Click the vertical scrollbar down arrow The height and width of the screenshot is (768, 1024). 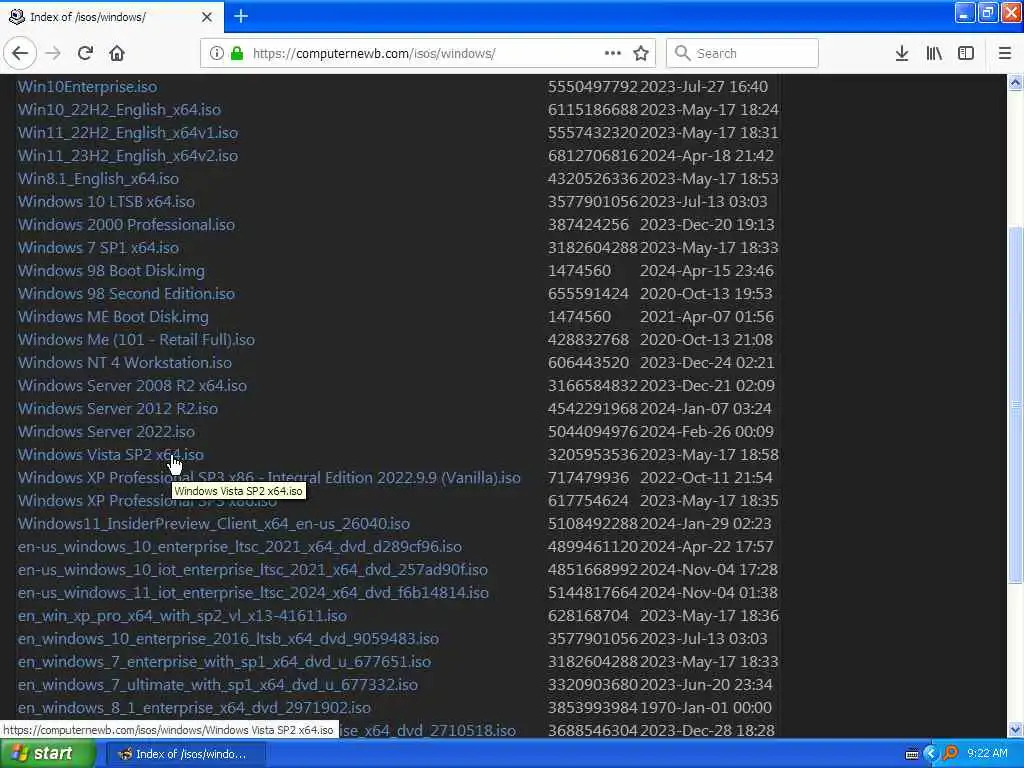(1015, 729)
